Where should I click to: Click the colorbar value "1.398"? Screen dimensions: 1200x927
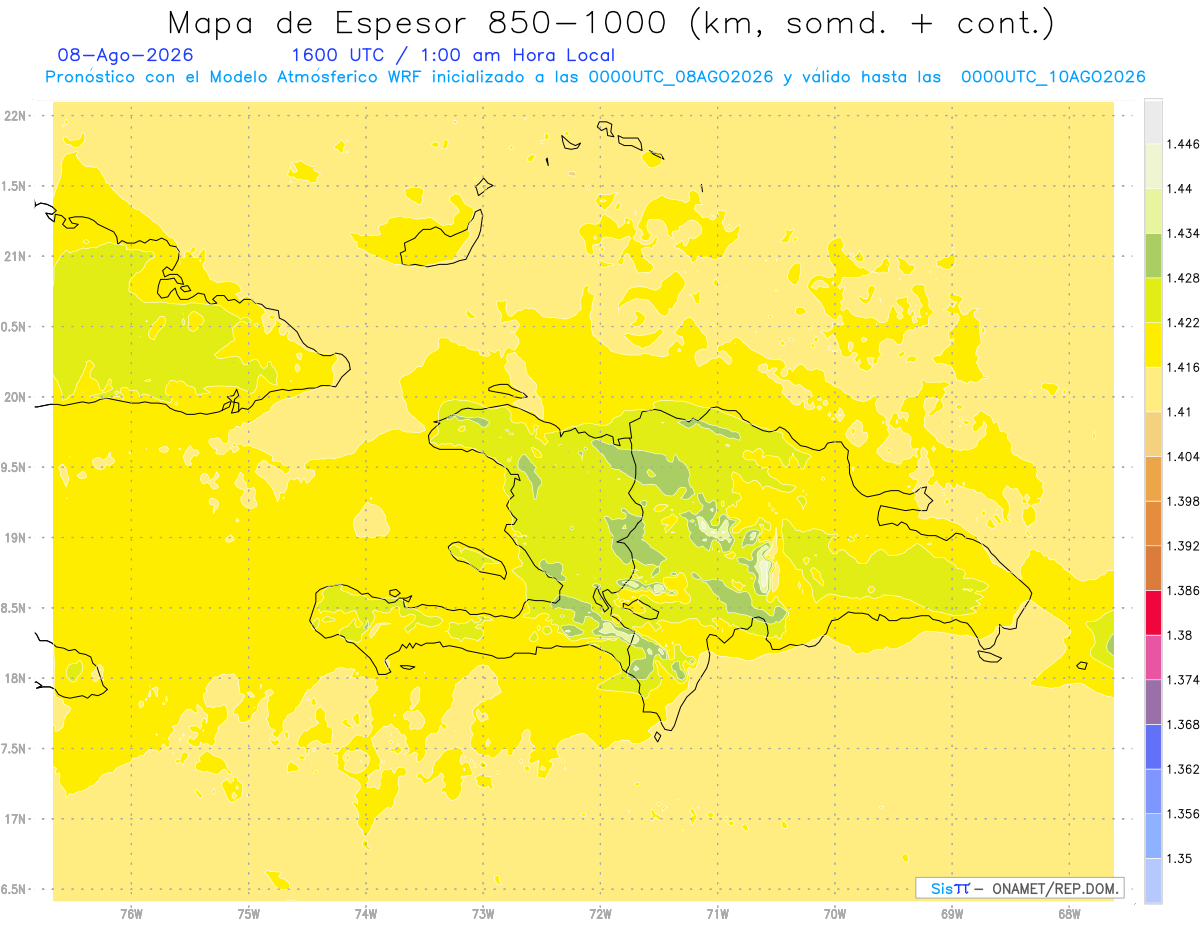click(1182, 501)
